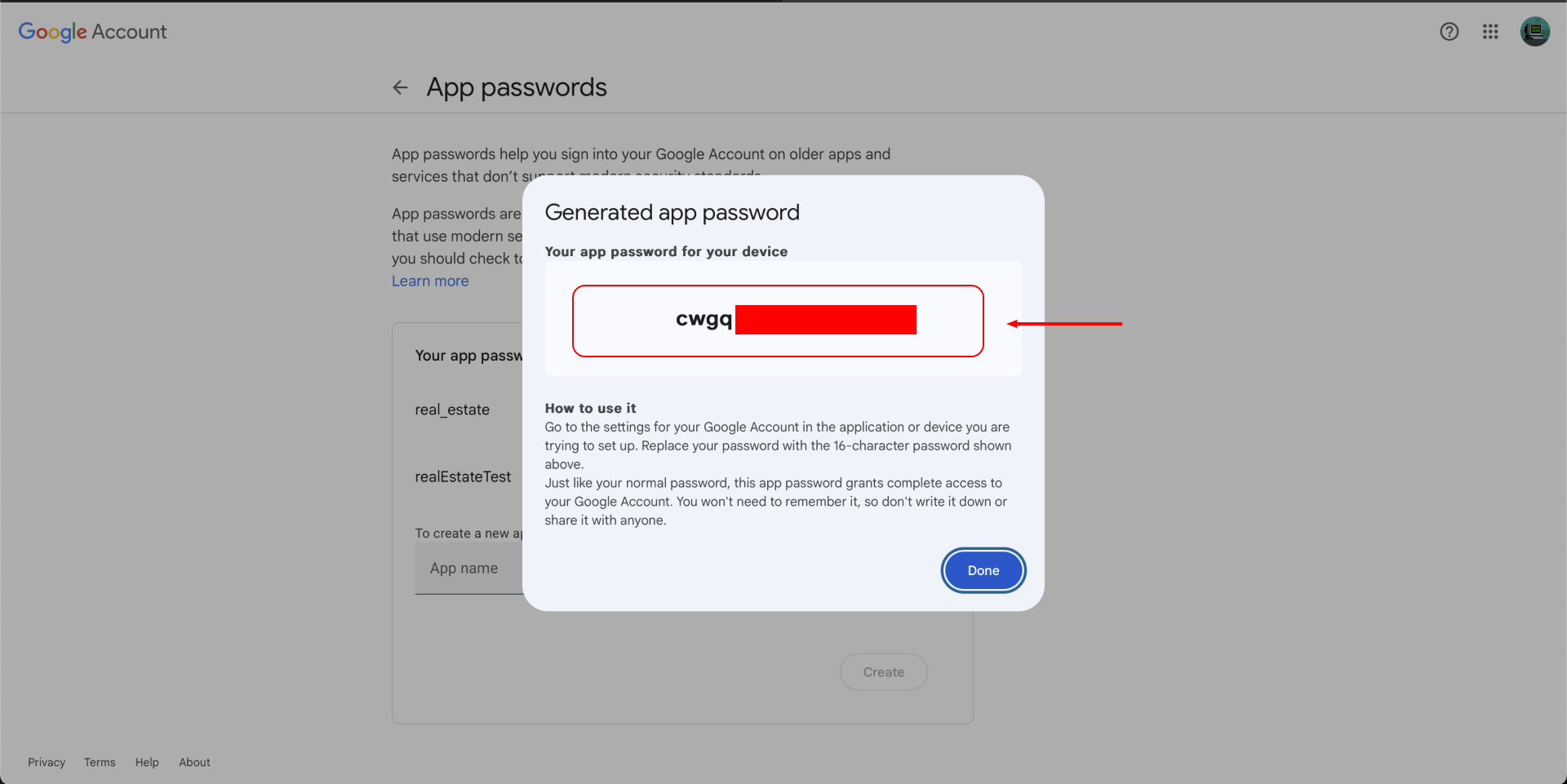Open the Privacy footer link
Viewport: 1567px width, 784px height.
(47, 762)
